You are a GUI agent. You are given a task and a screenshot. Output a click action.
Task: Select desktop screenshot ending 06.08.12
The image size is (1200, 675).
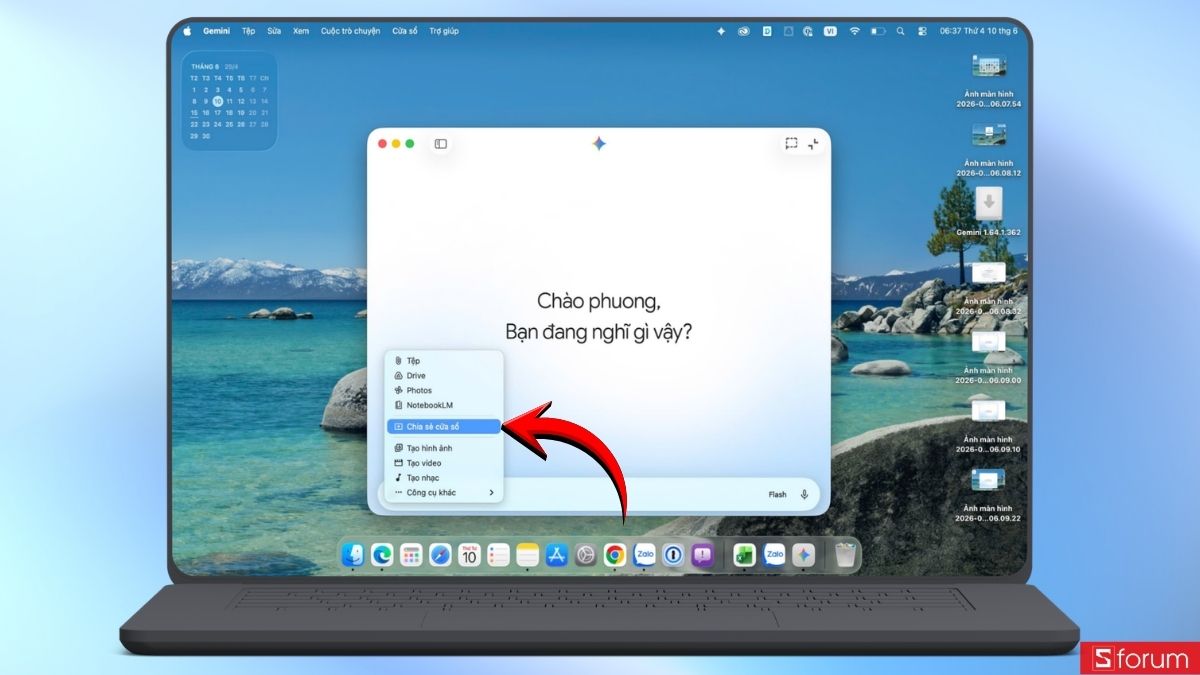point(988,150)
